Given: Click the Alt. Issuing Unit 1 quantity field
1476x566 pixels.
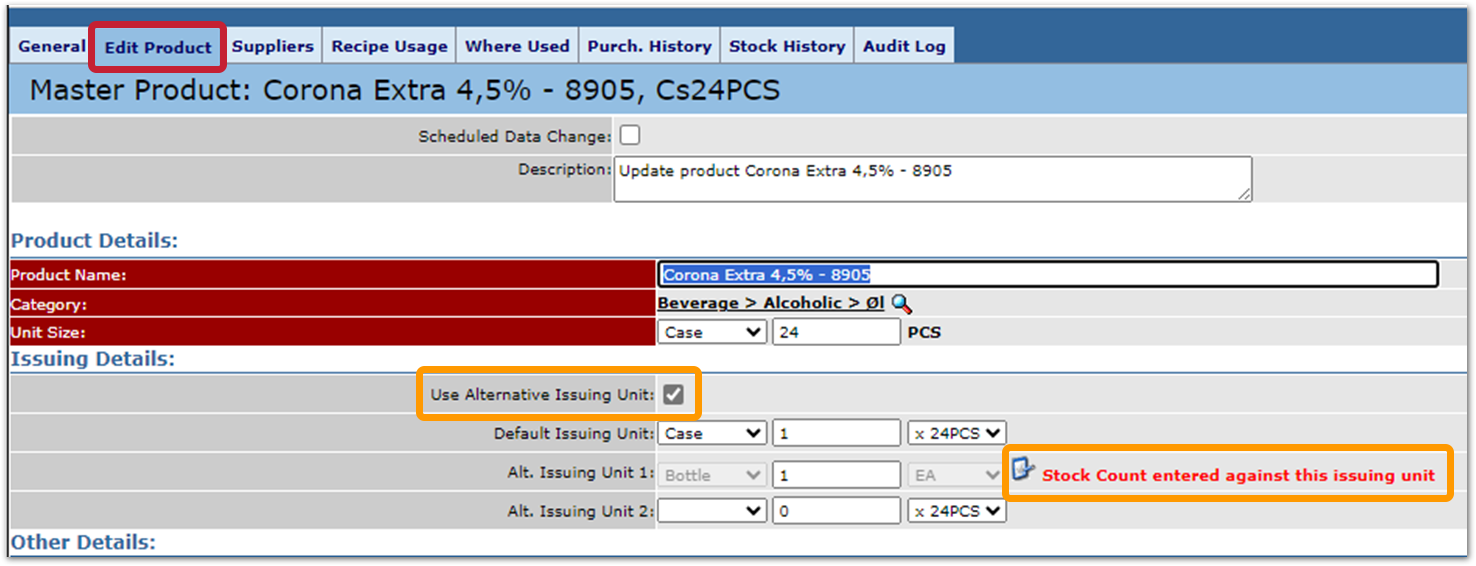Looking at the screenshot, I should pos(836,475).
